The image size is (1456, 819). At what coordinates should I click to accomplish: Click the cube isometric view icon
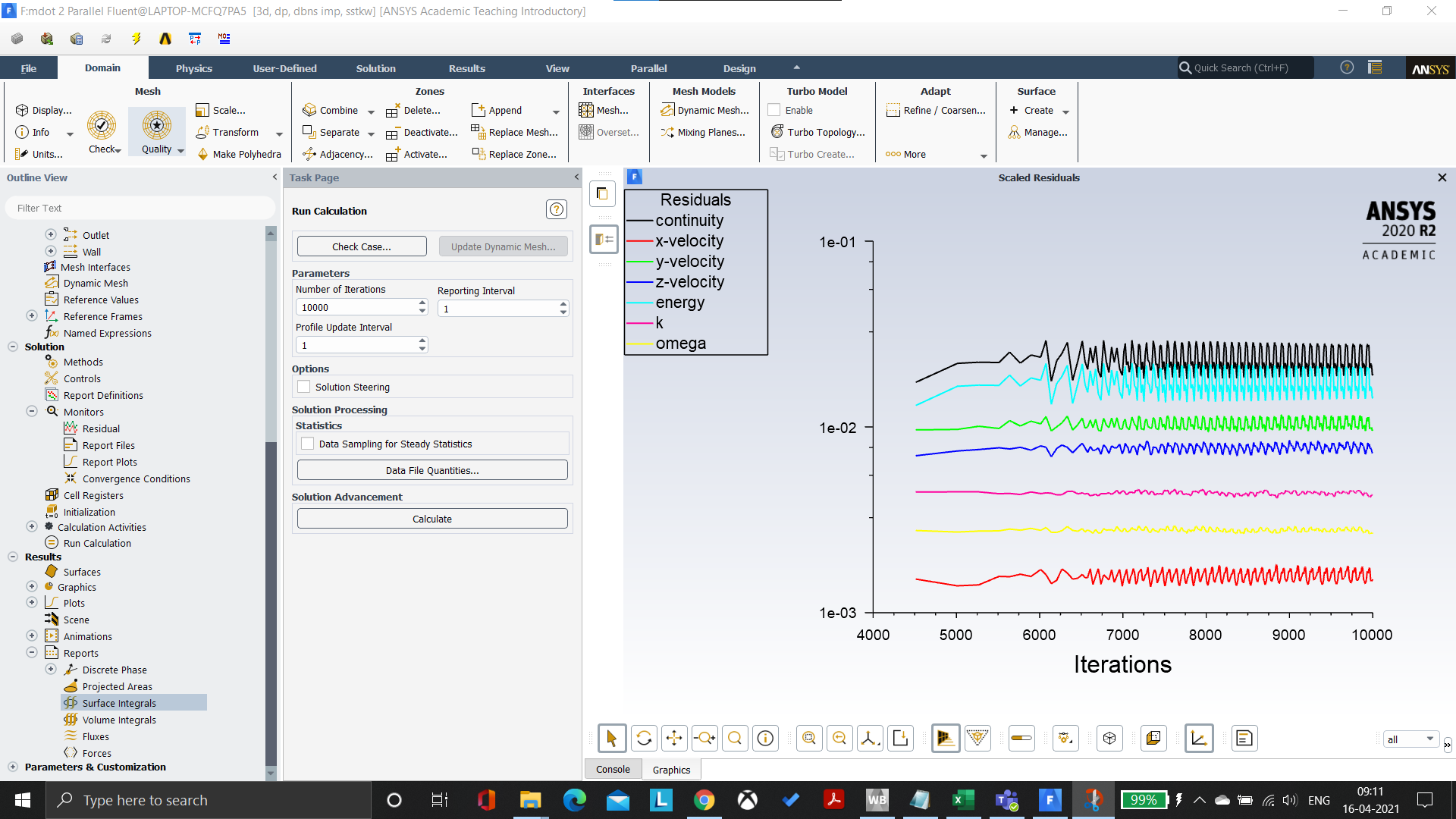click(x=1109, y=738)
